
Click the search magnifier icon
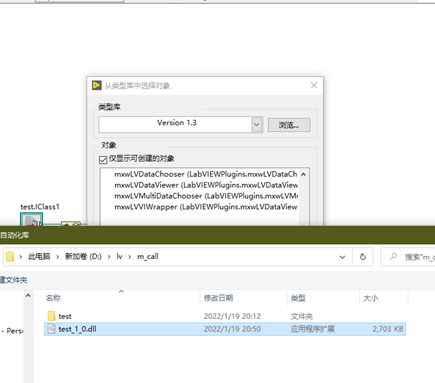[393, 256]
